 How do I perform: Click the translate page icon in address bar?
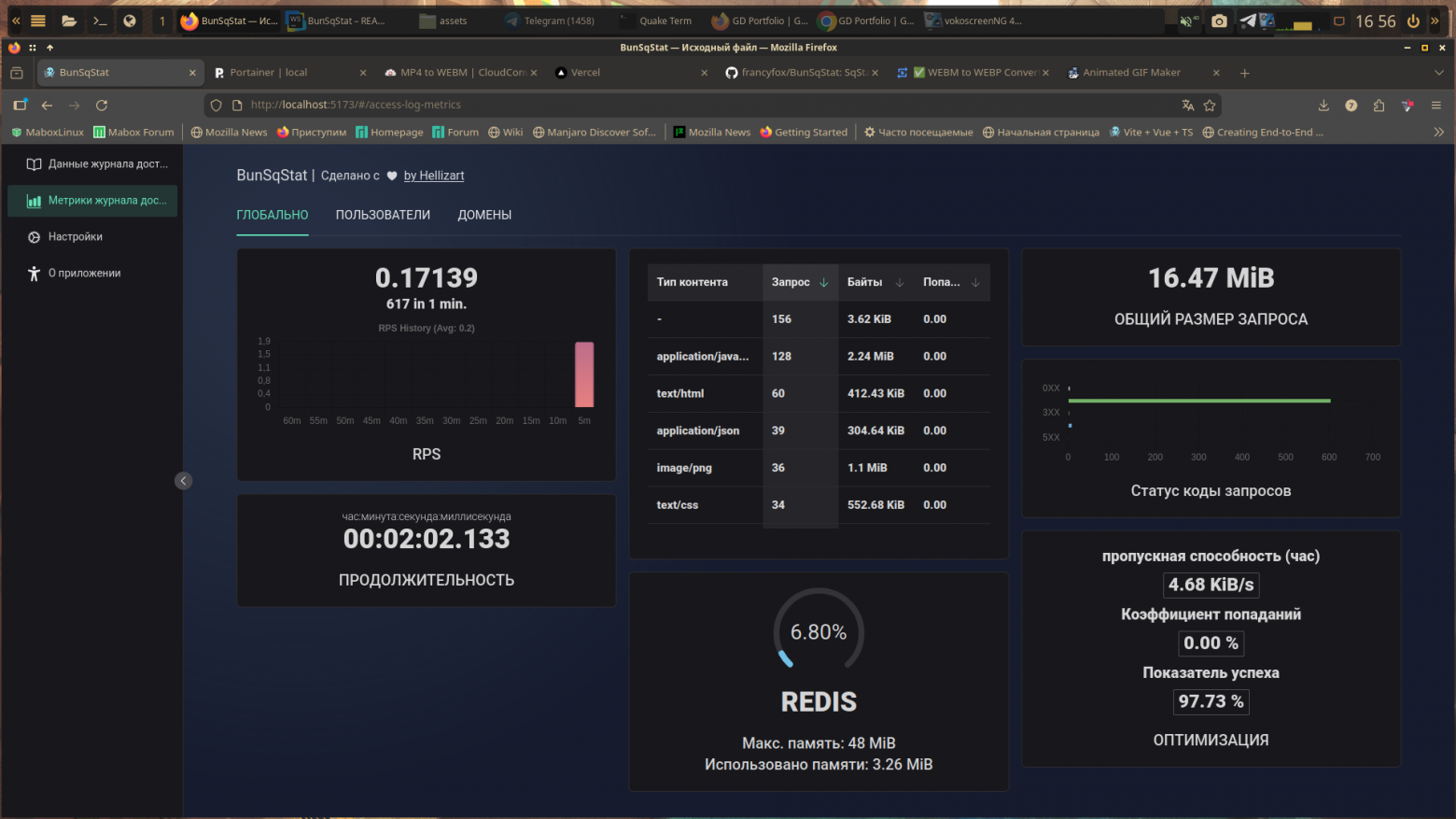(1188, 106)
